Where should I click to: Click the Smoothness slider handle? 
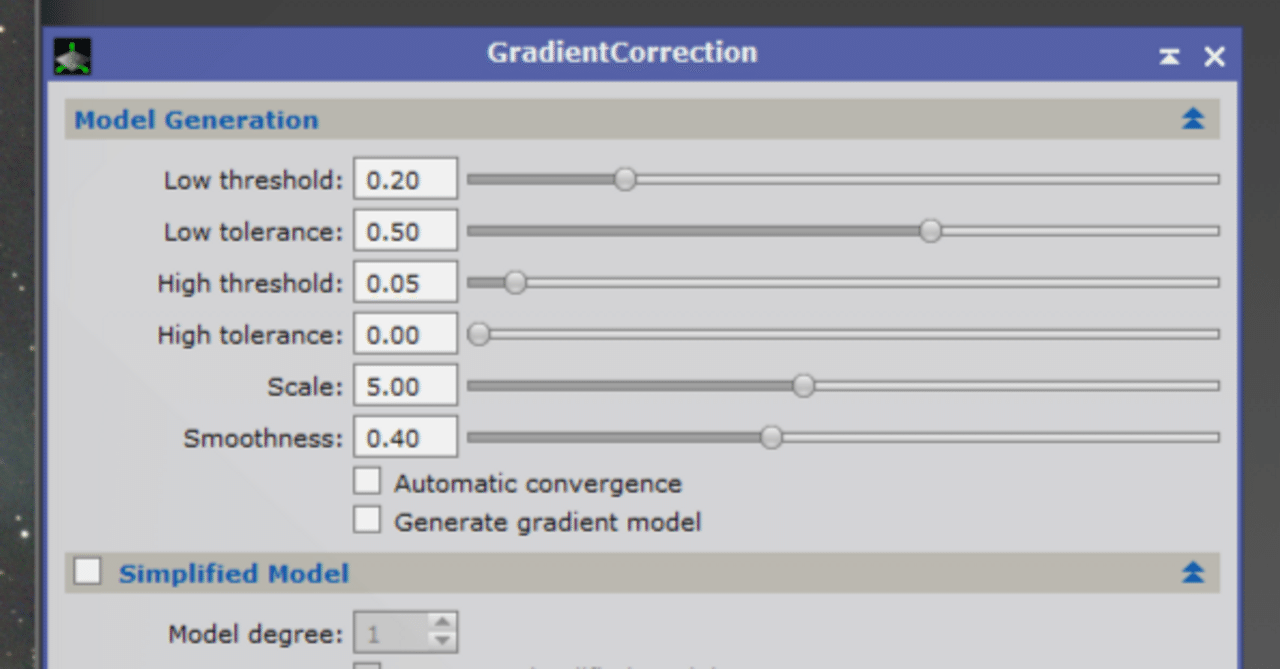click(771, 437)
